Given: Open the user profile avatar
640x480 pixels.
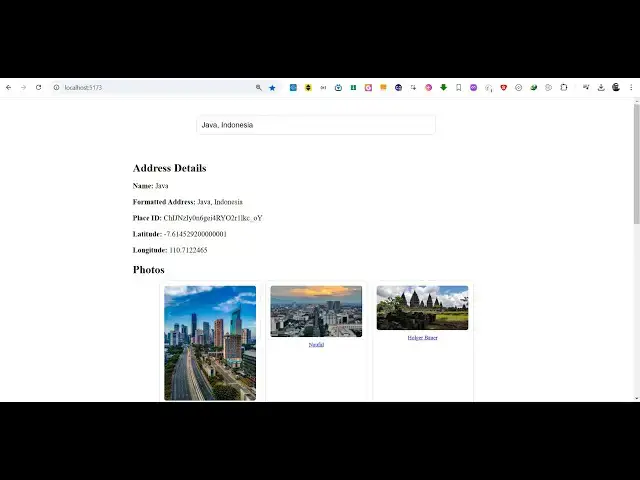Looking at the screenshot, I should point(616,87).
